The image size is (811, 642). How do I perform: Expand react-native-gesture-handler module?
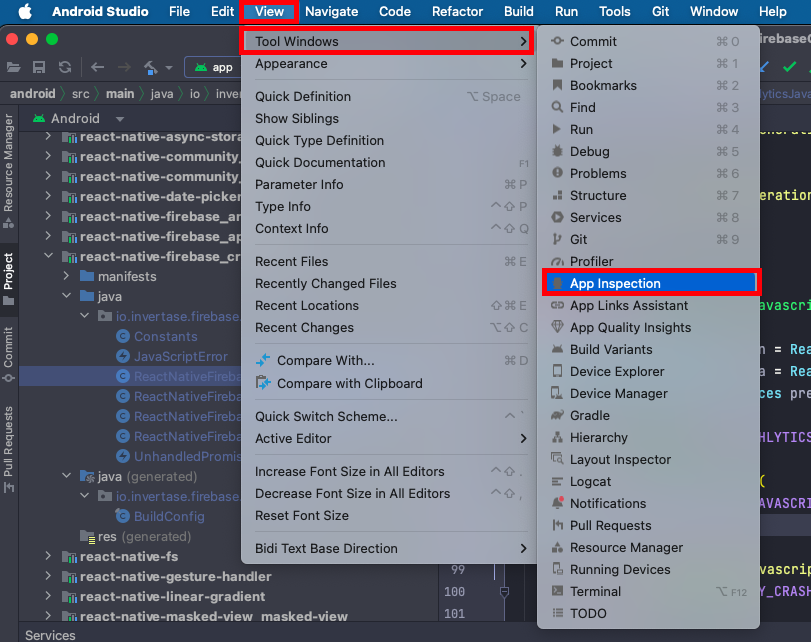tap(48, 576)
